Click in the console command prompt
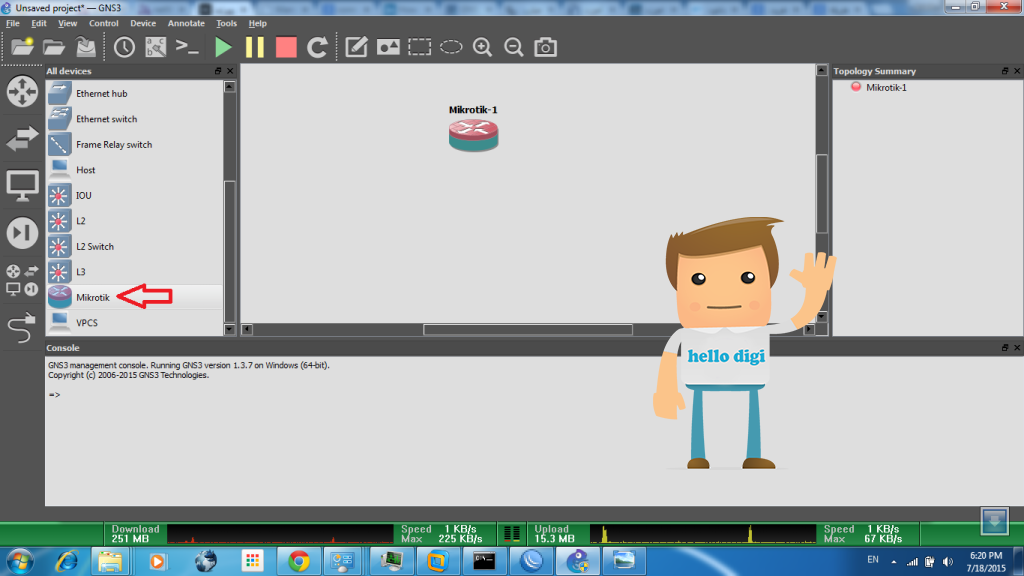1024x576 pixels. point(54,394)
